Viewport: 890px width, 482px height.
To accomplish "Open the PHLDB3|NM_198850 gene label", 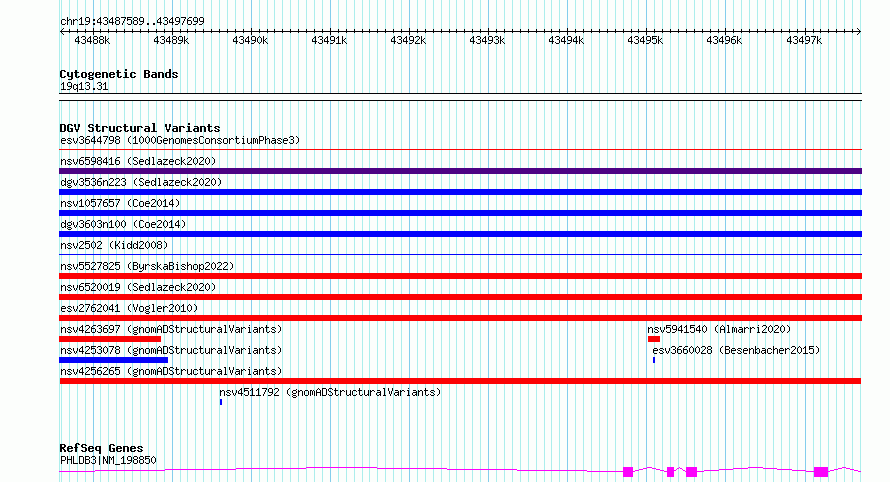I will pyautogui.click(x=108, y=460).
